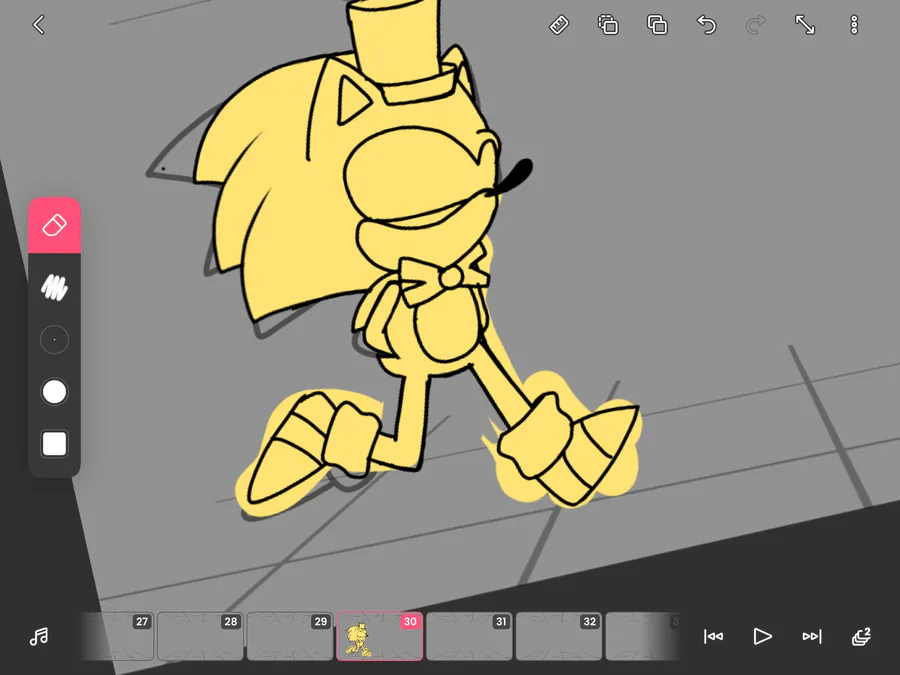
Task: Open the audio music note panel
Action: tap(39, 637)
